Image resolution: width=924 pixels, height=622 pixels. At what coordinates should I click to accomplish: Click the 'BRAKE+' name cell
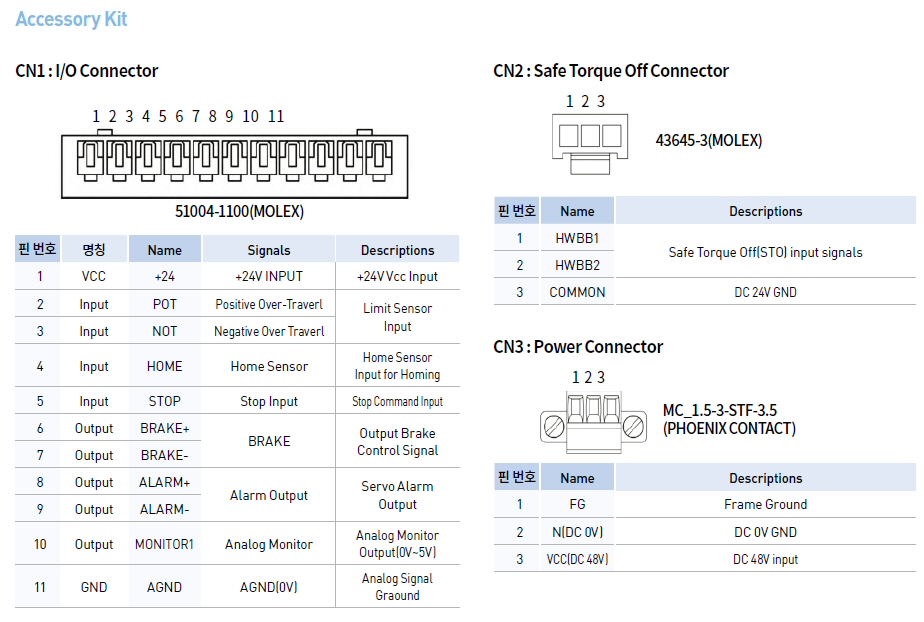(164, 428)
